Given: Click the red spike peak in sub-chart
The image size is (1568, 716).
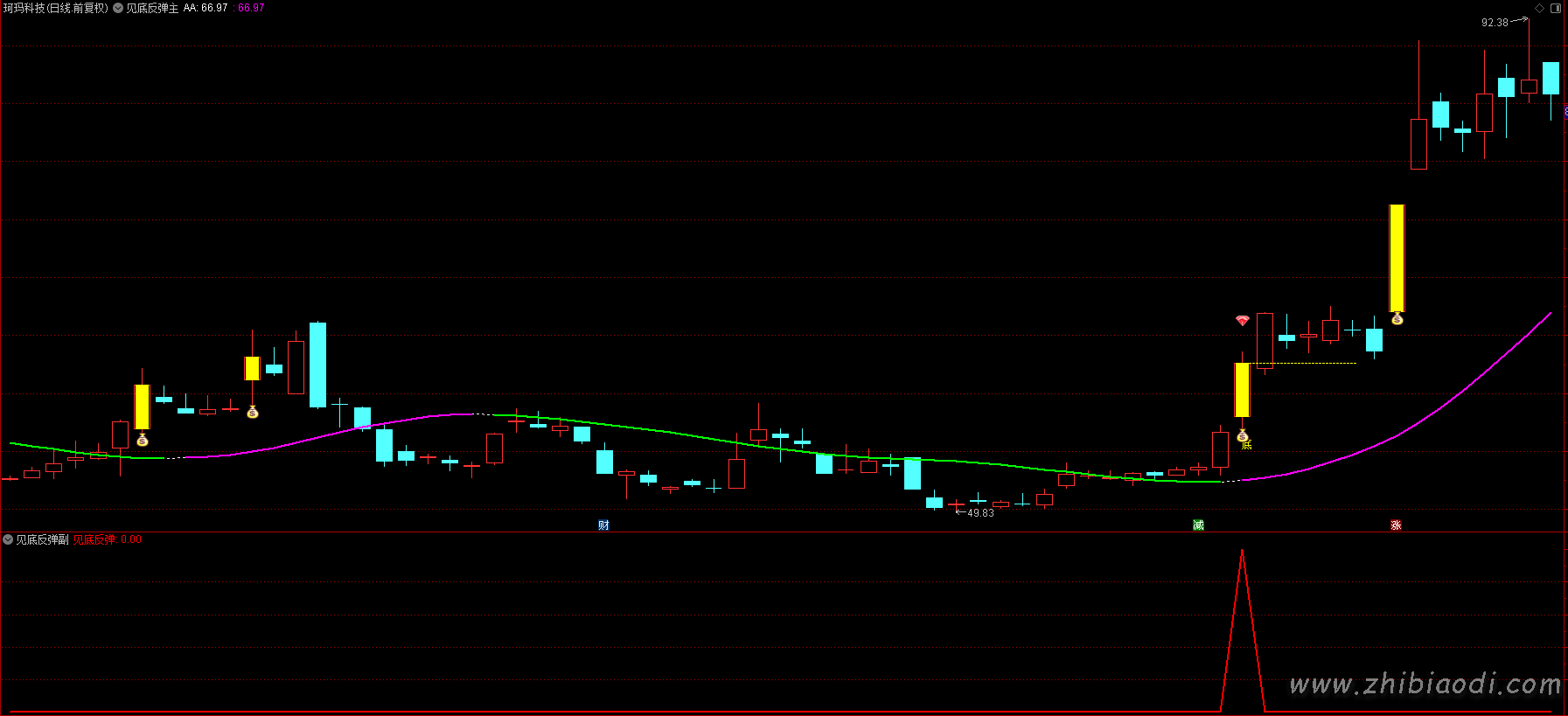Looking at the screenshot, I should tap(1242, 553).
